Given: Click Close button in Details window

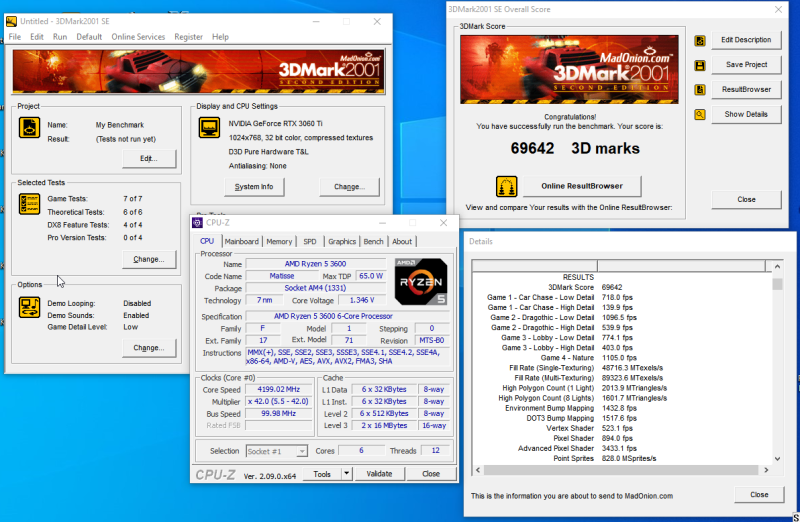Looking at the screenshot, I should 759,494.
